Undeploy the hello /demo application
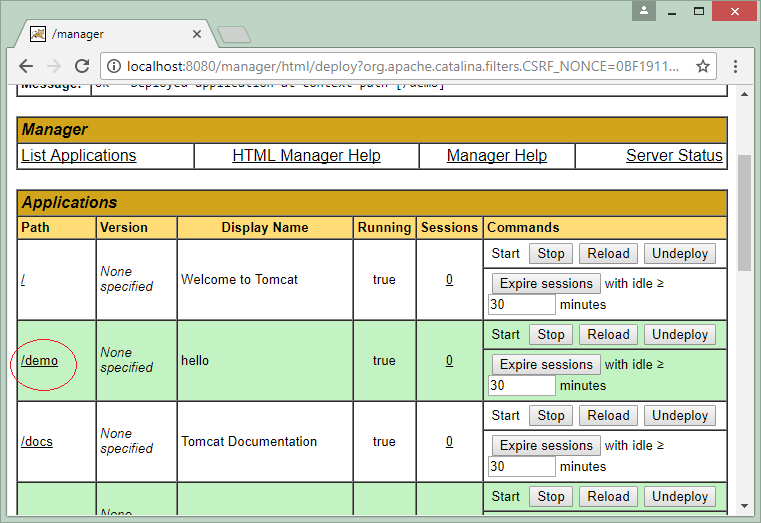 [680, 335]
